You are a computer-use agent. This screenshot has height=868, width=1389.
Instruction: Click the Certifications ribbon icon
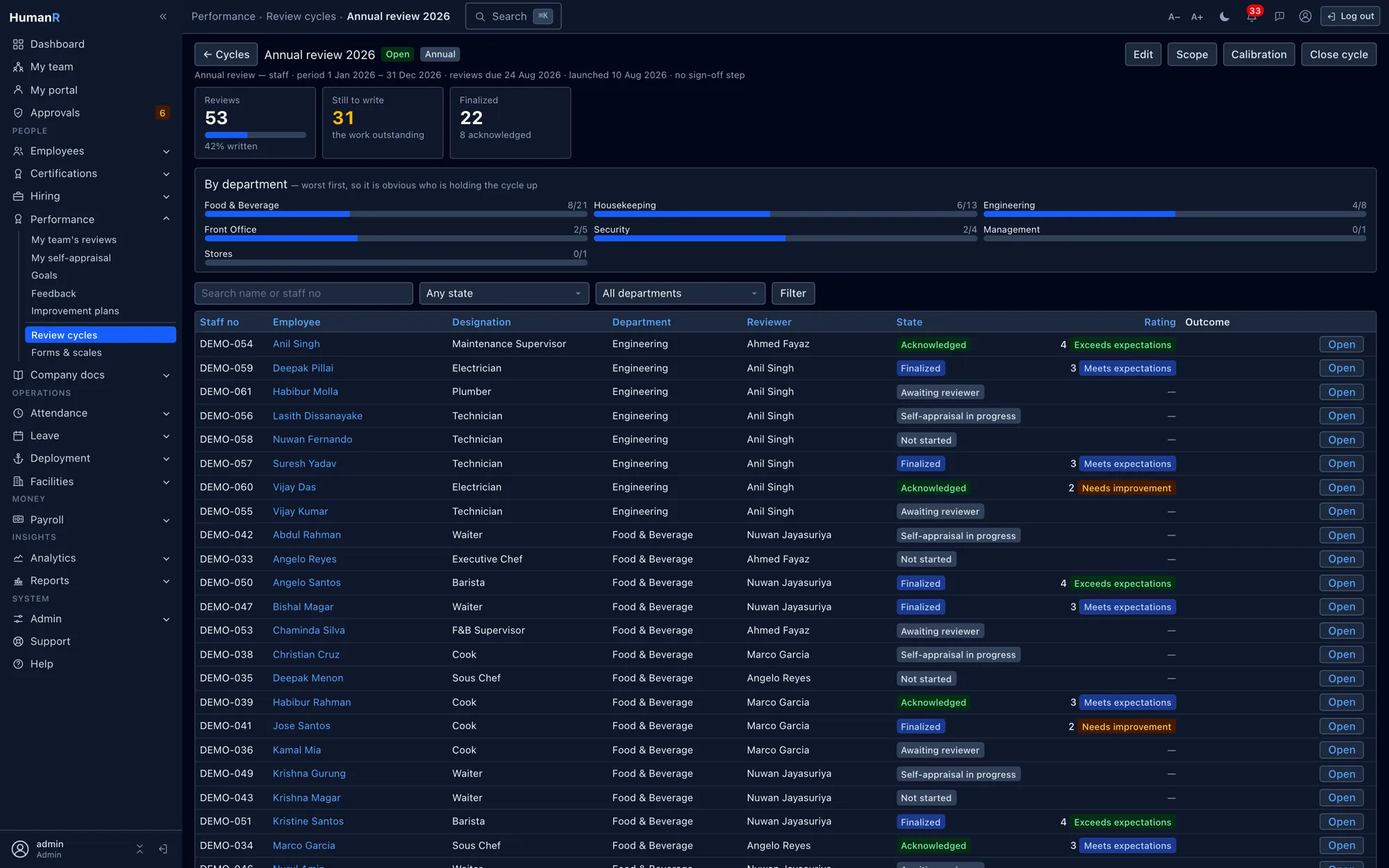pos(18,174)
